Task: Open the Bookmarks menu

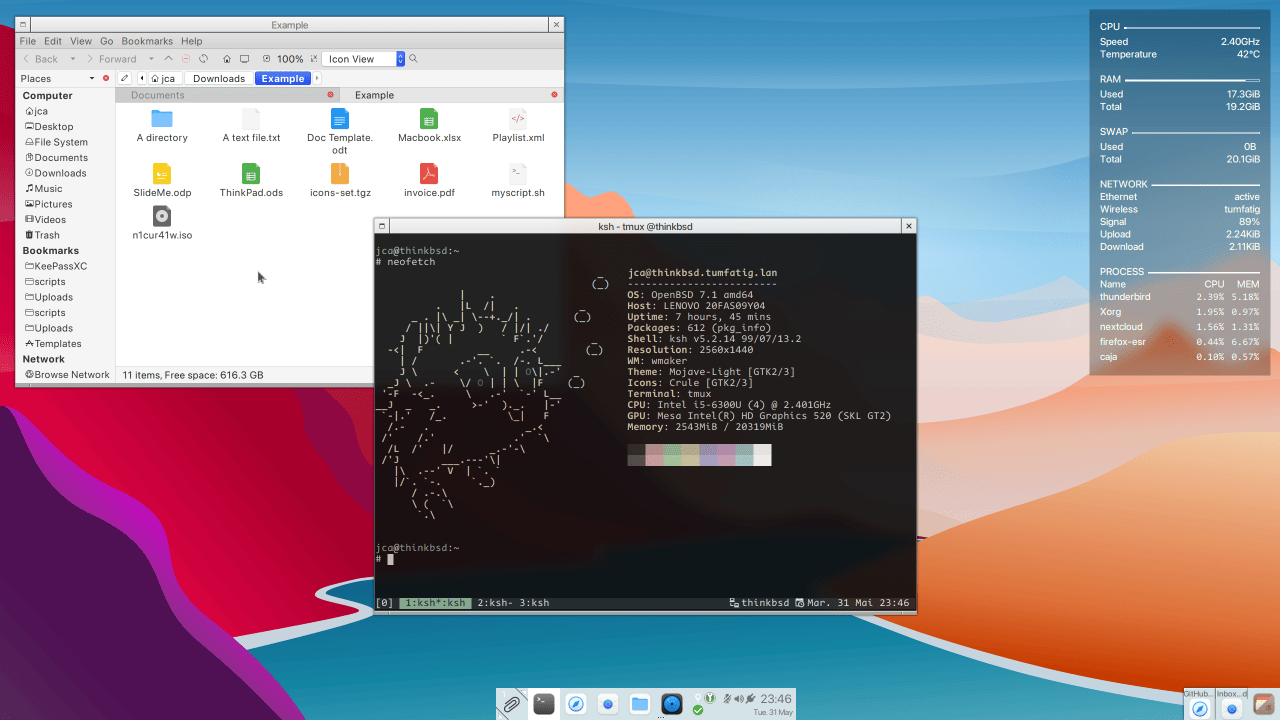Action: tap(147, 41)
